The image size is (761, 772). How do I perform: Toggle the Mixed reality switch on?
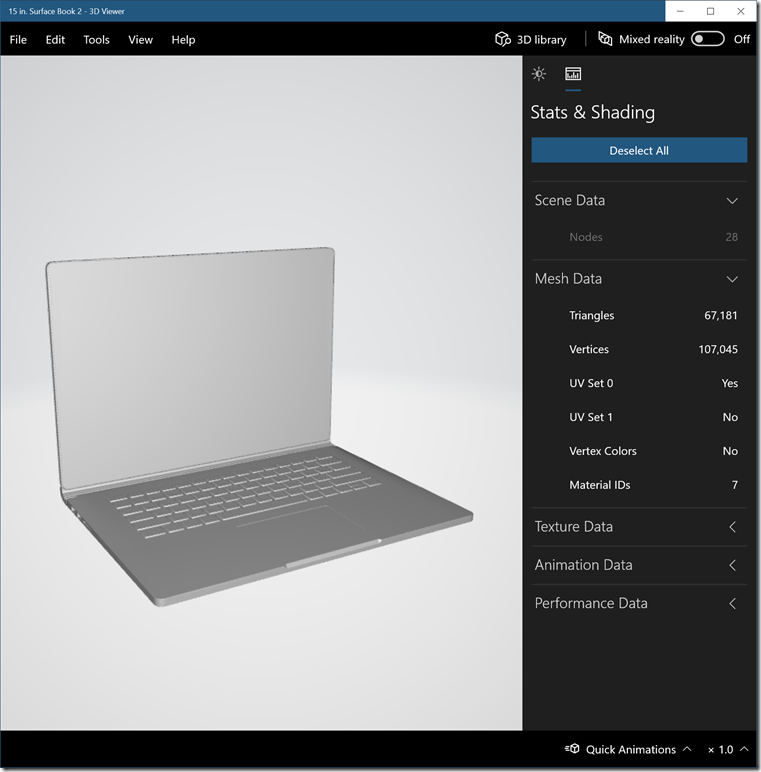708,39
